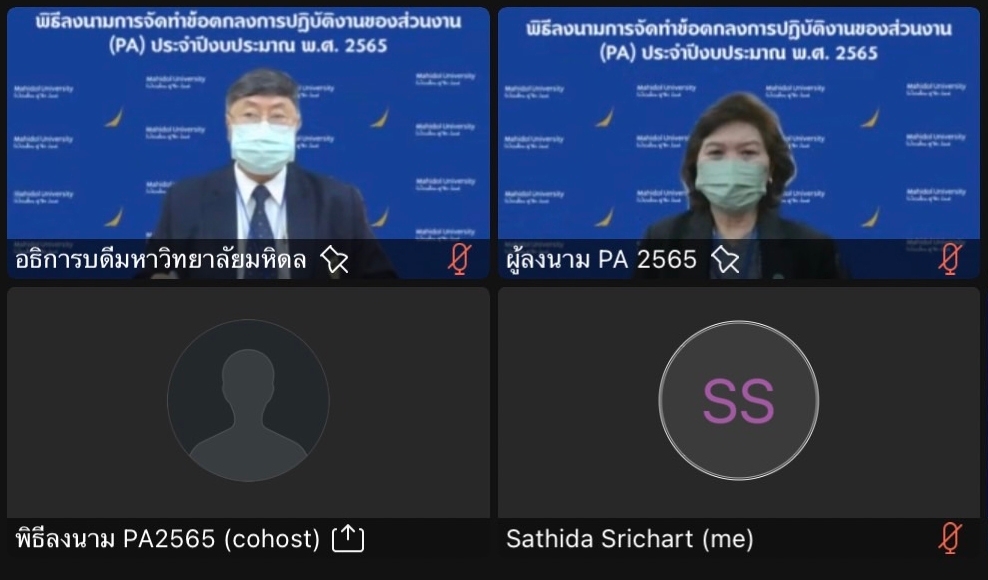The image size is (988, 580).
Task: Click the woman's green face mask in the video
Action: point(732,184)
